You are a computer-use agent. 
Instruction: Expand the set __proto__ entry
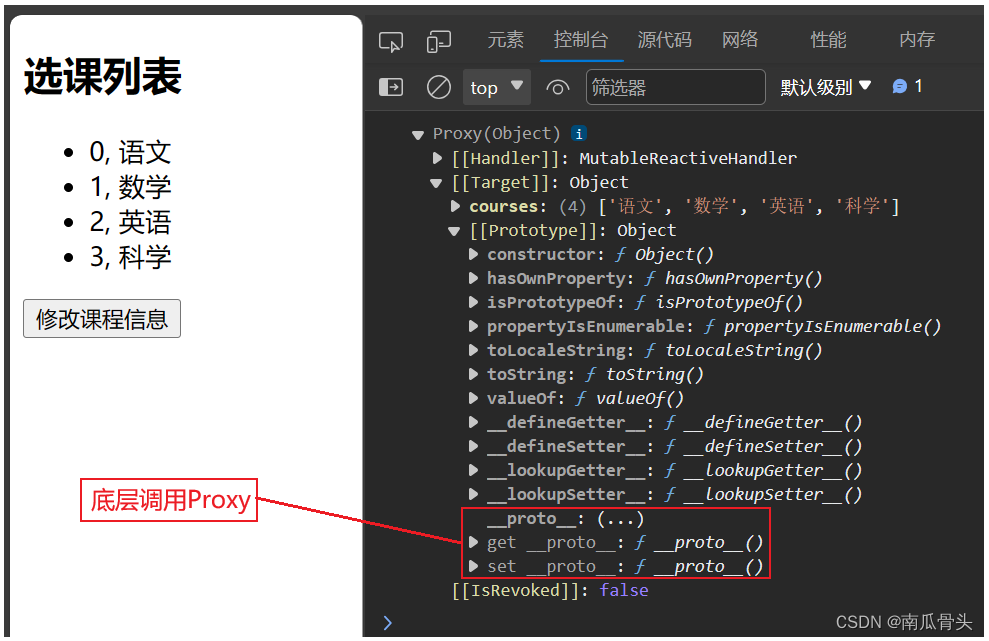(x=472, y=566)
